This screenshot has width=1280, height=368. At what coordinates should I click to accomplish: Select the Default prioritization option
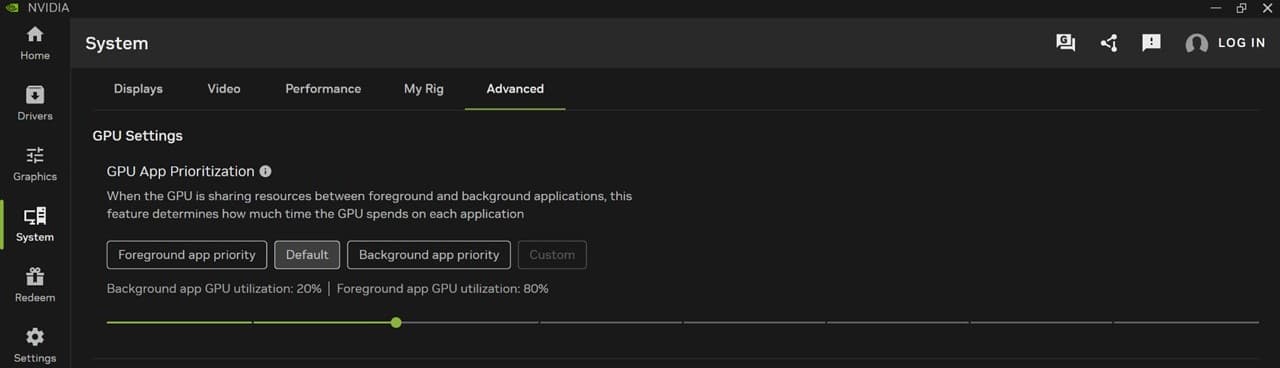[x=307, y=255]
